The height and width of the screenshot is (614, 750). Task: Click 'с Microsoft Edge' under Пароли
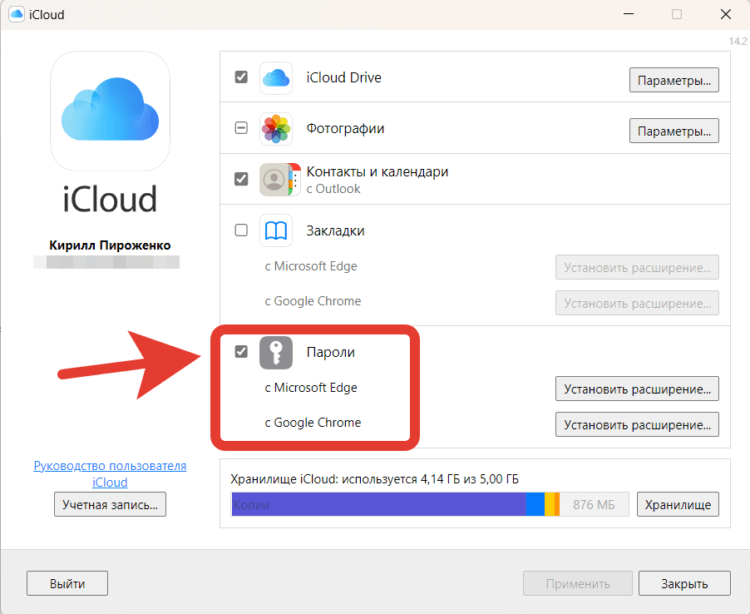click(x=311, y=387)
